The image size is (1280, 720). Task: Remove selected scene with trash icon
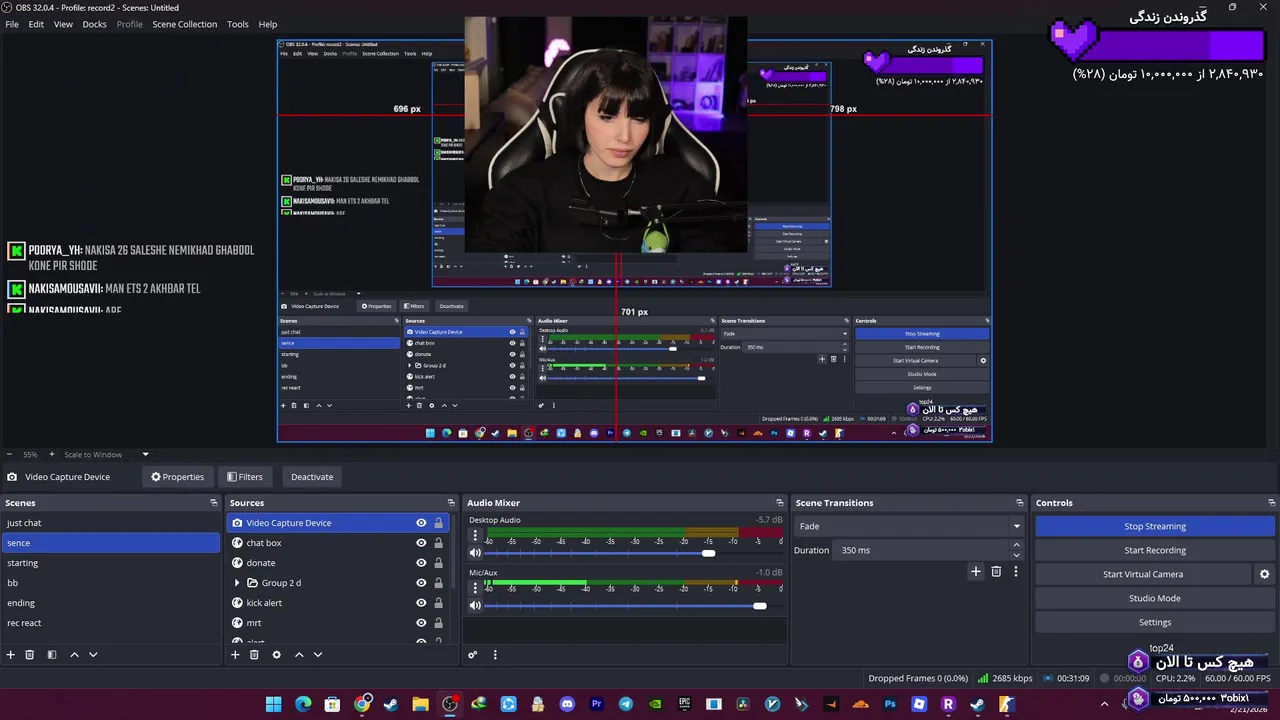(x=30, y=655)
